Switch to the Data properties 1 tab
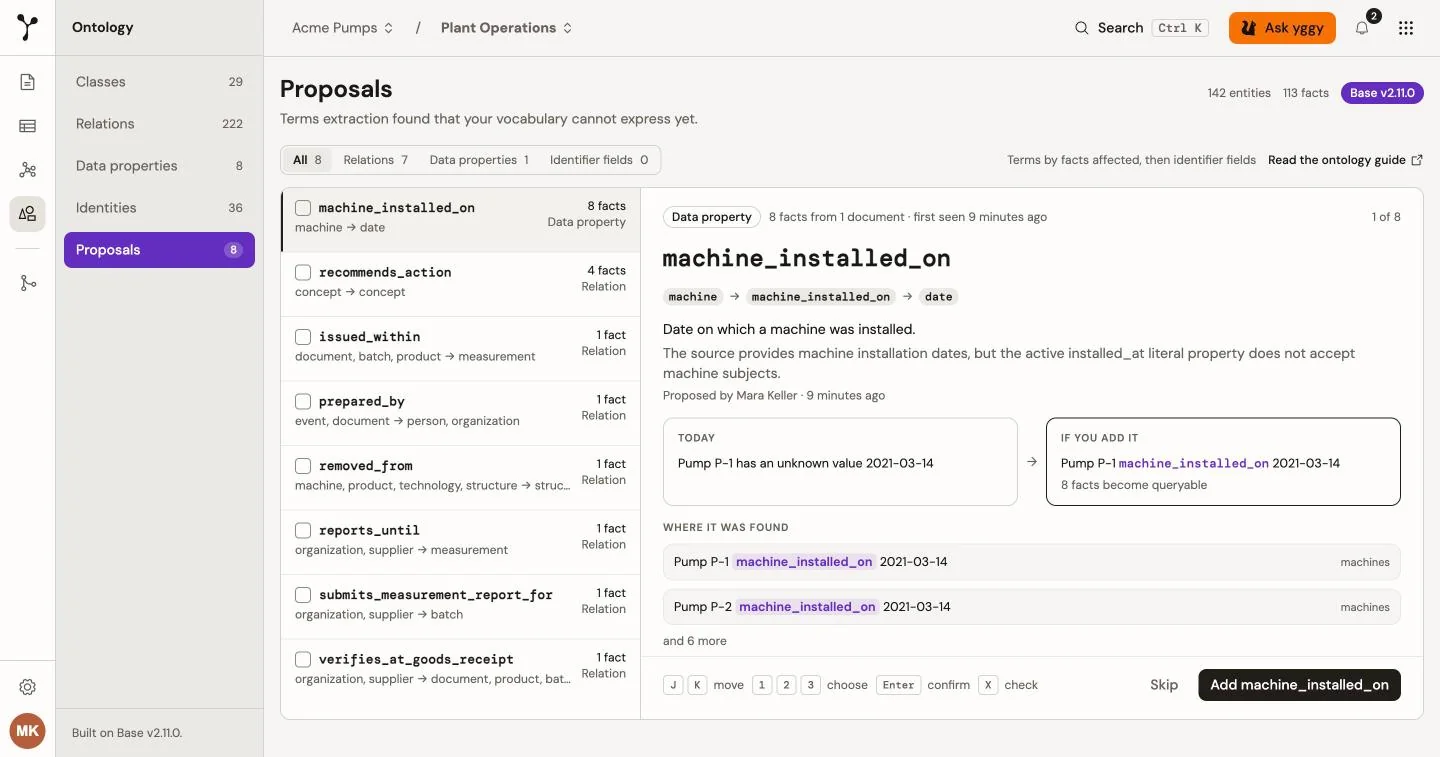The width and height of the screenshot is (1440, 757). 480,160
